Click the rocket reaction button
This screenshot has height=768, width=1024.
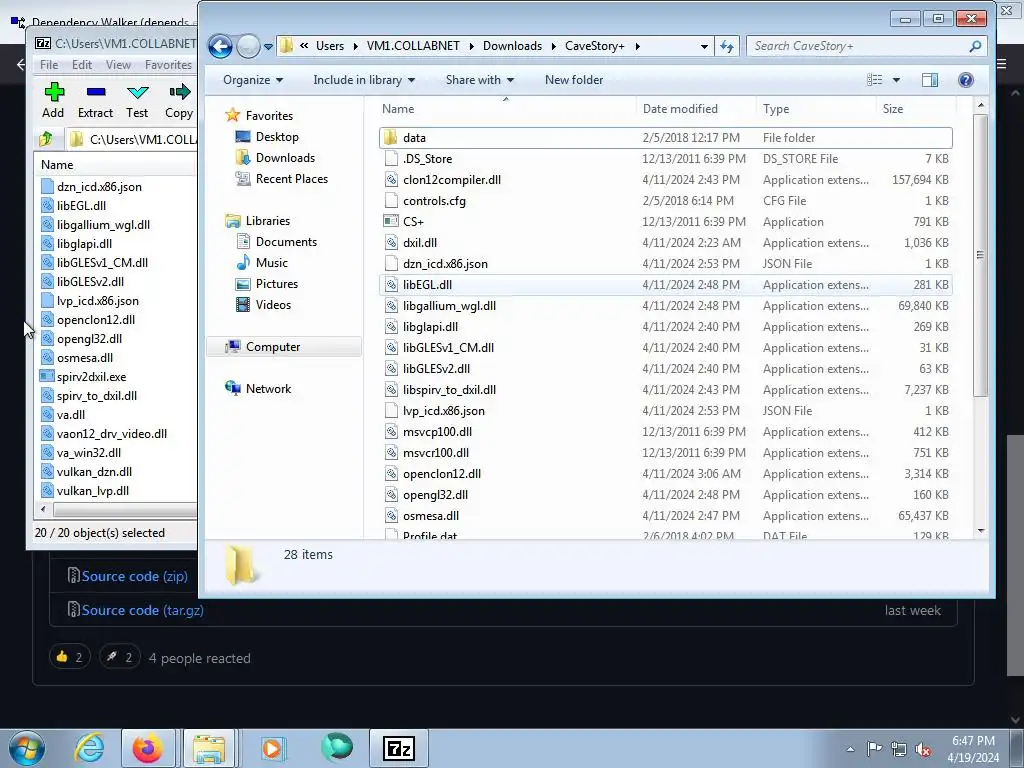coord(120,657)
